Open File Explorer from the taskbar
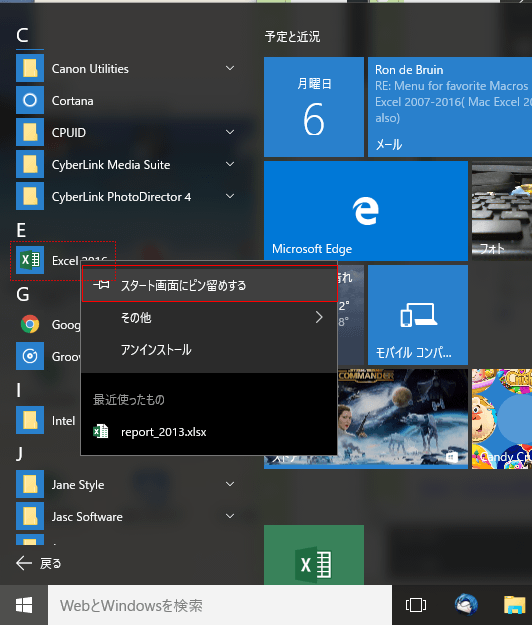The height and width of the screenshot is (625, 532). tap(514, 605)
